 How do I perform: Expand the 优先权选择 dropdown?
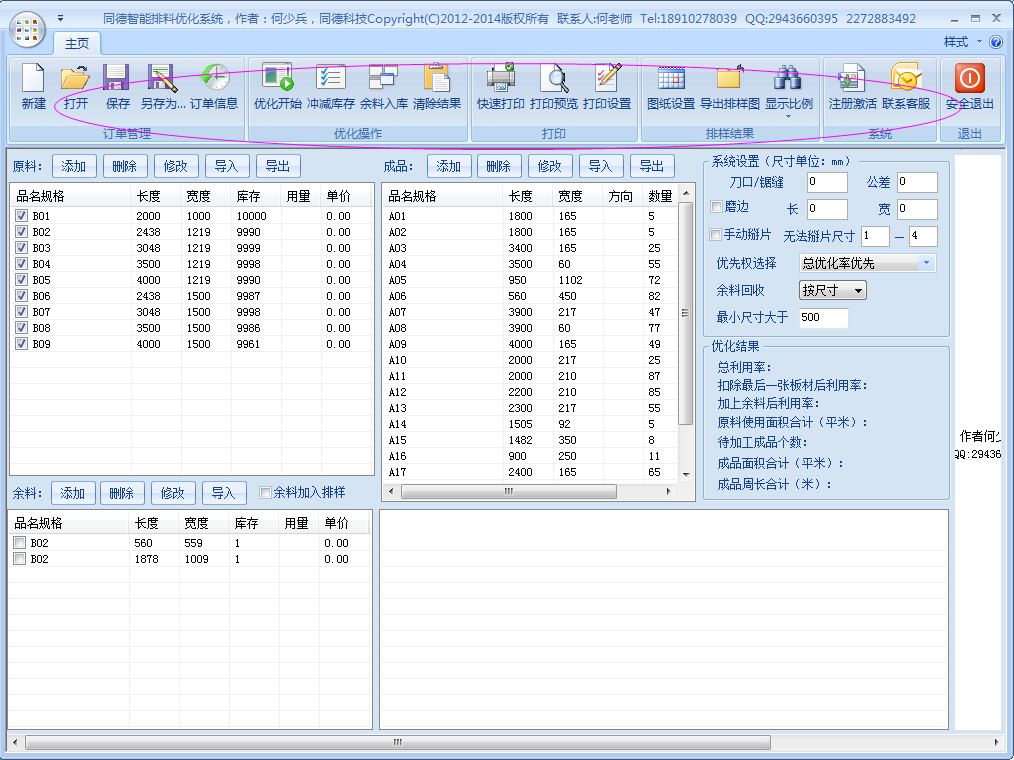[927, 263]
